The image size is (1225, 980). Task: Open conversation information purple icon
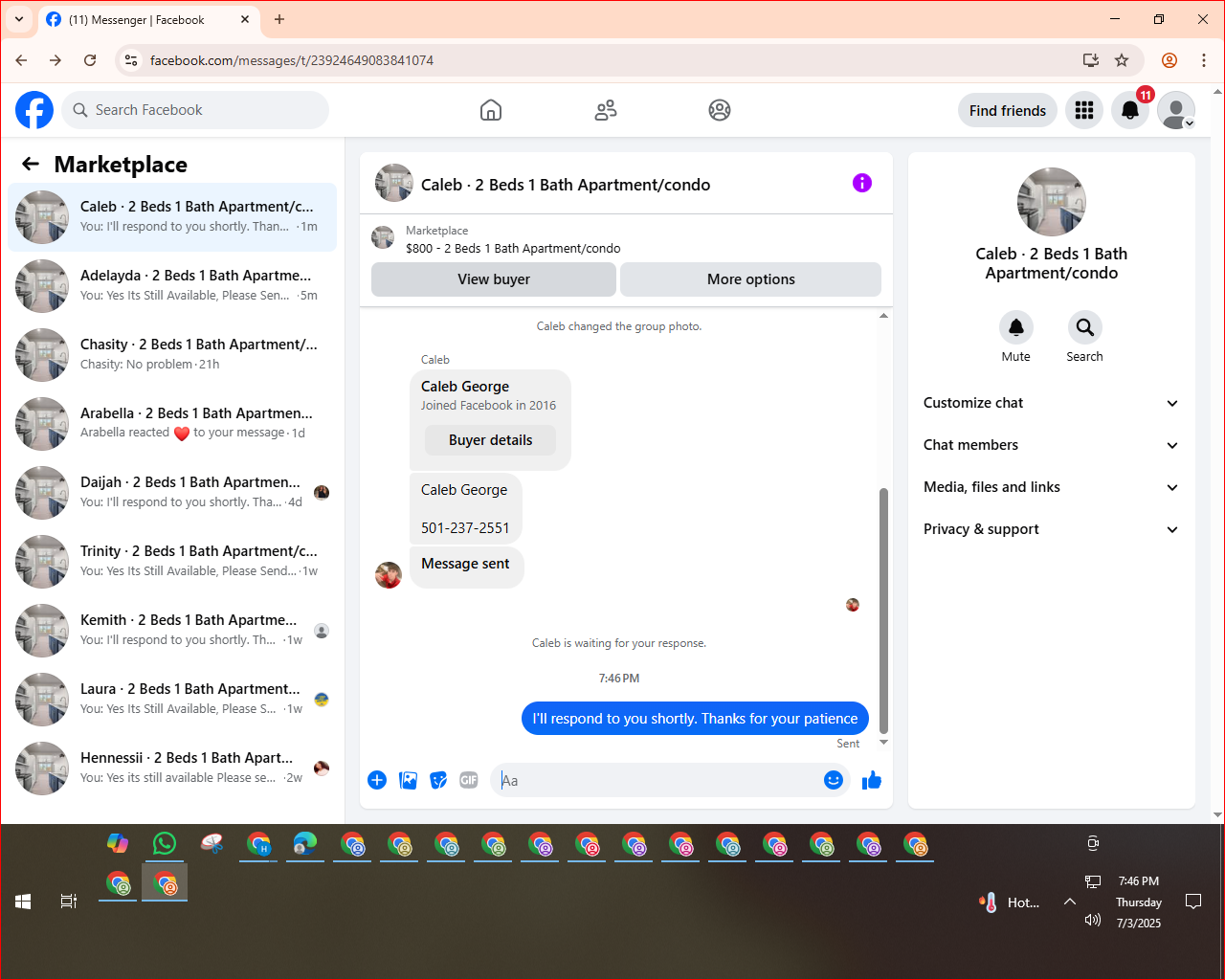click(x=862, y=183)
